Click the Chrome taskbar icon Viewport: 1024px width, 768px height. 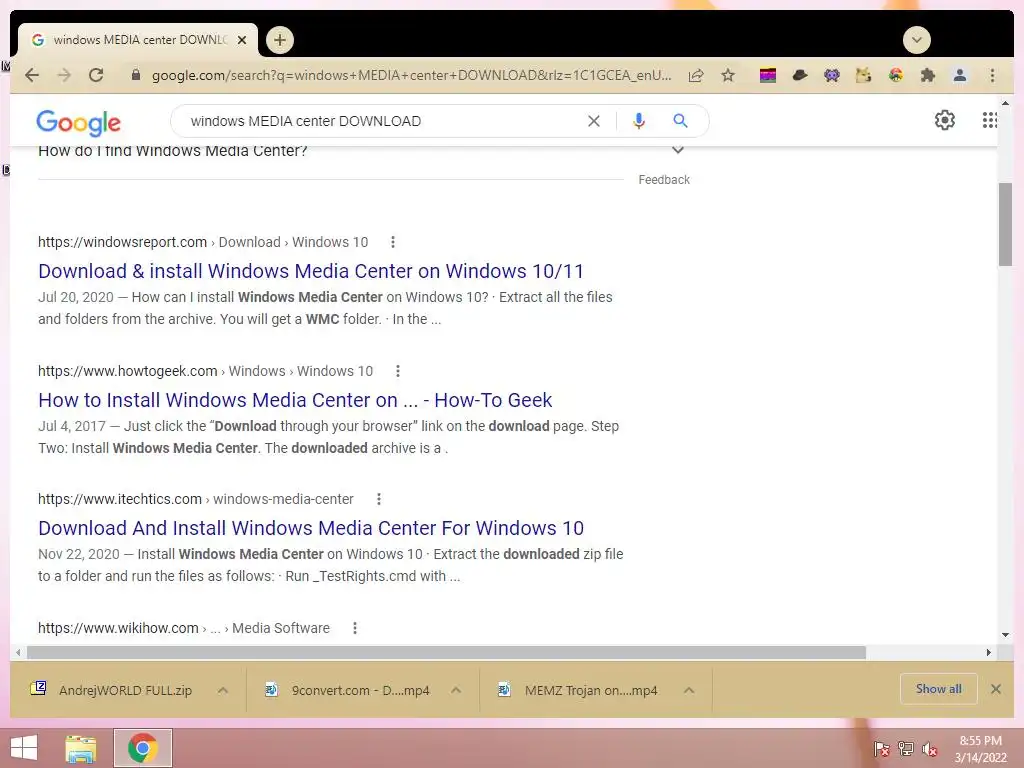[143, 748]
